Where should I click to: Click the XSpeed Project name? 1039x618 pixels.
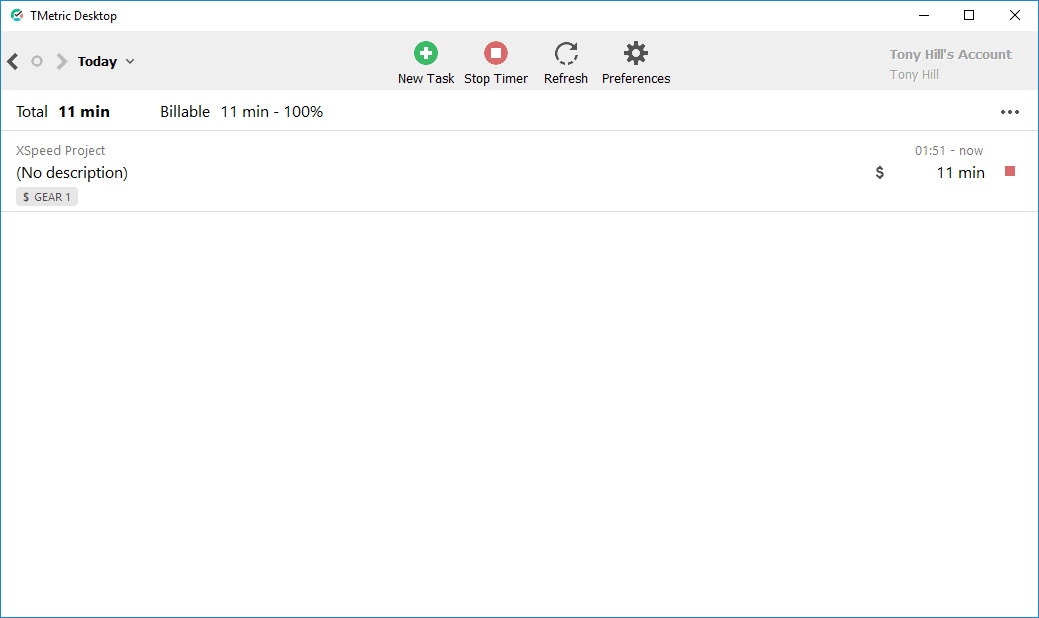point(60,151)
